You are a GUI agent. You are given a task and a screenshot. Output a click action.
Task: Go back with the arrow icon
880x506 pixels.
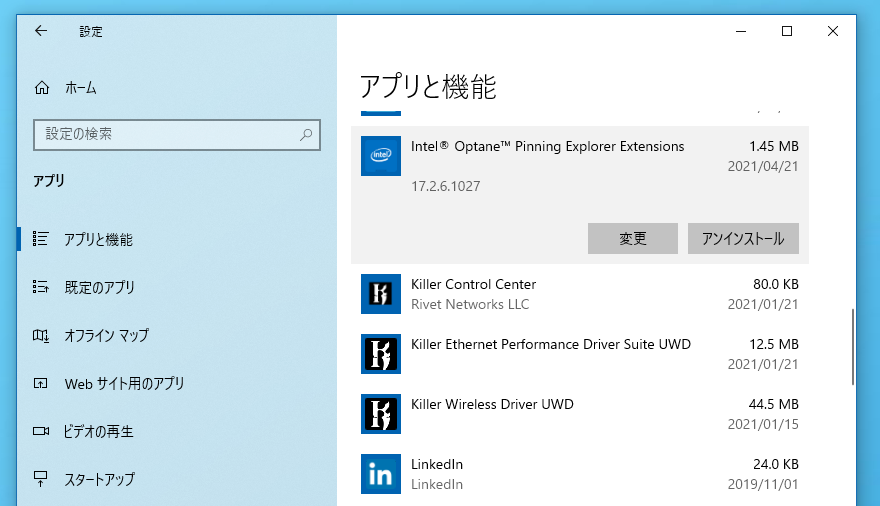point(41,31)
